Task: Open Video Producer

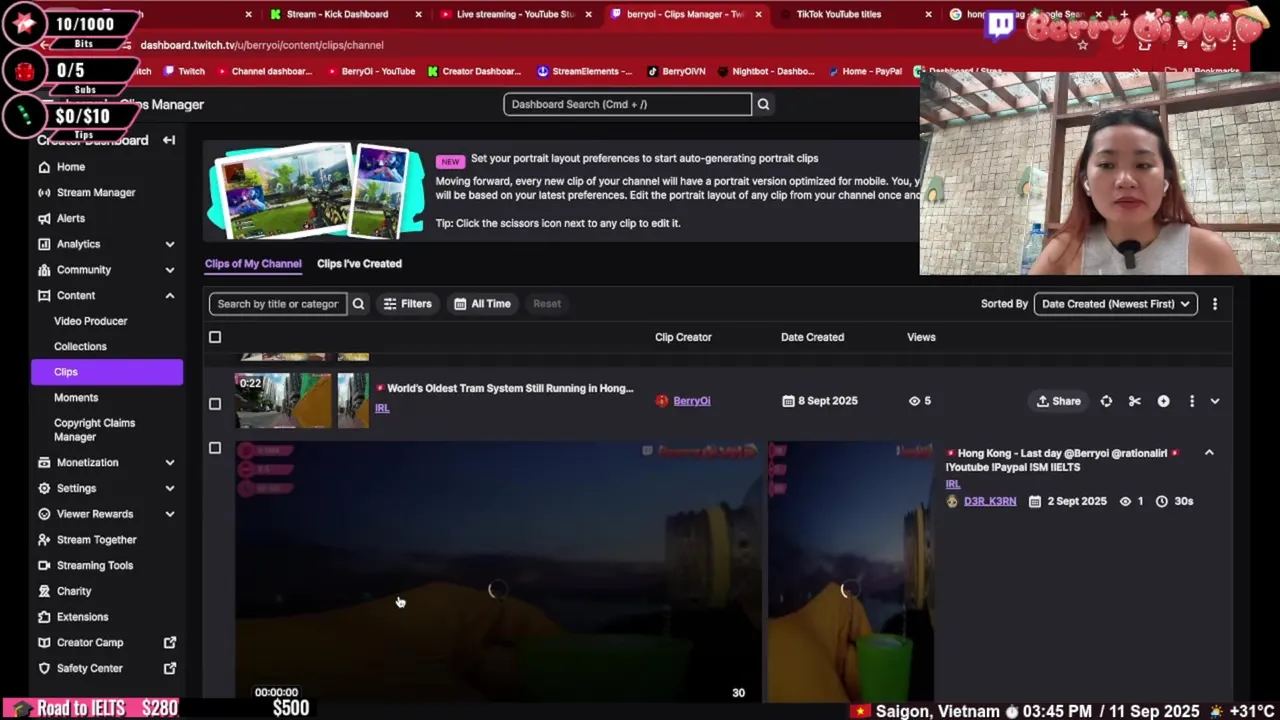Action: (x=90, y=321)
